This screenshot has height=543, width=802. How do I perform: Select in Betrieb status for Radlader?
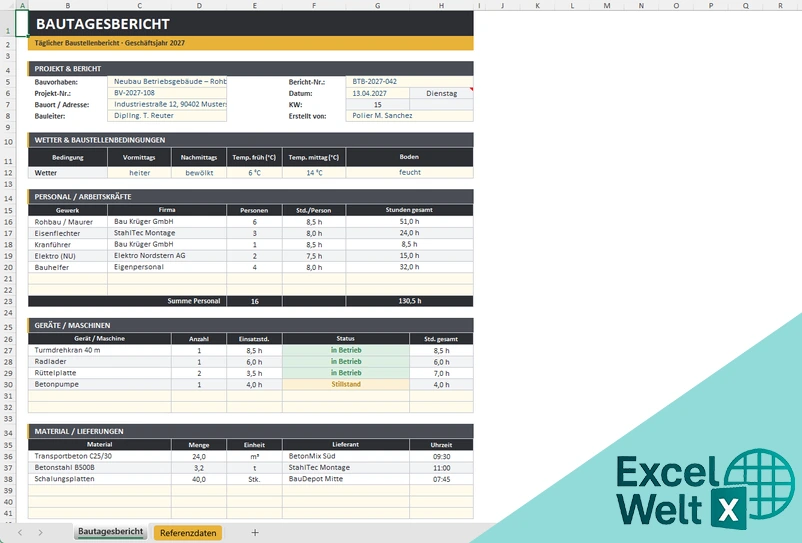[x=346, y=361]
